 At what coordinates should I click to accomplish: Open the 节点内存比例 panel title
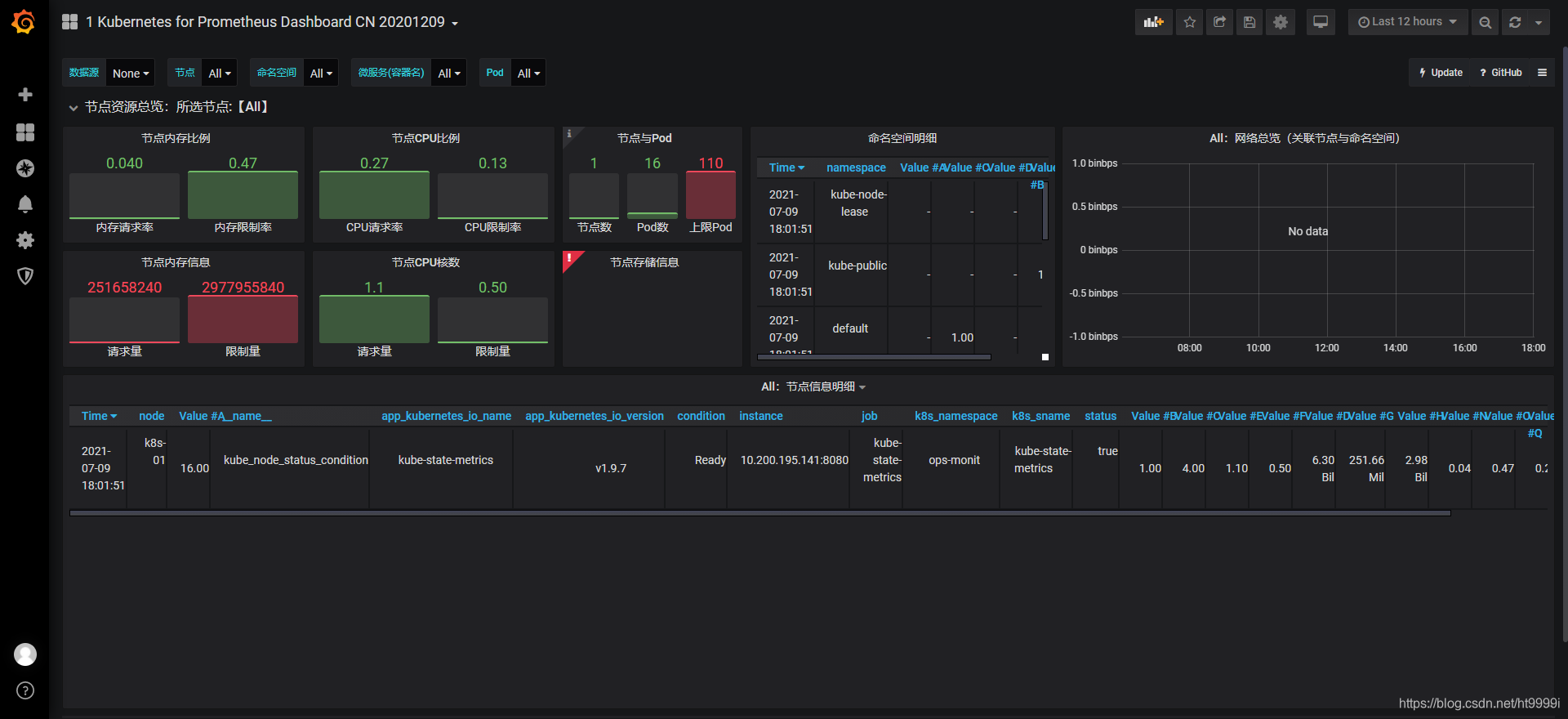pos(176,138)
